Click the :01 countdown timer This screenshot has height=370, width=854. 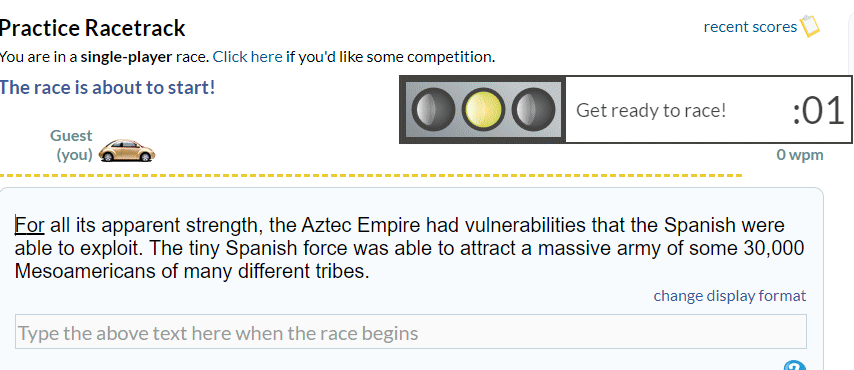pyautogui.click(x=818, y=111)
